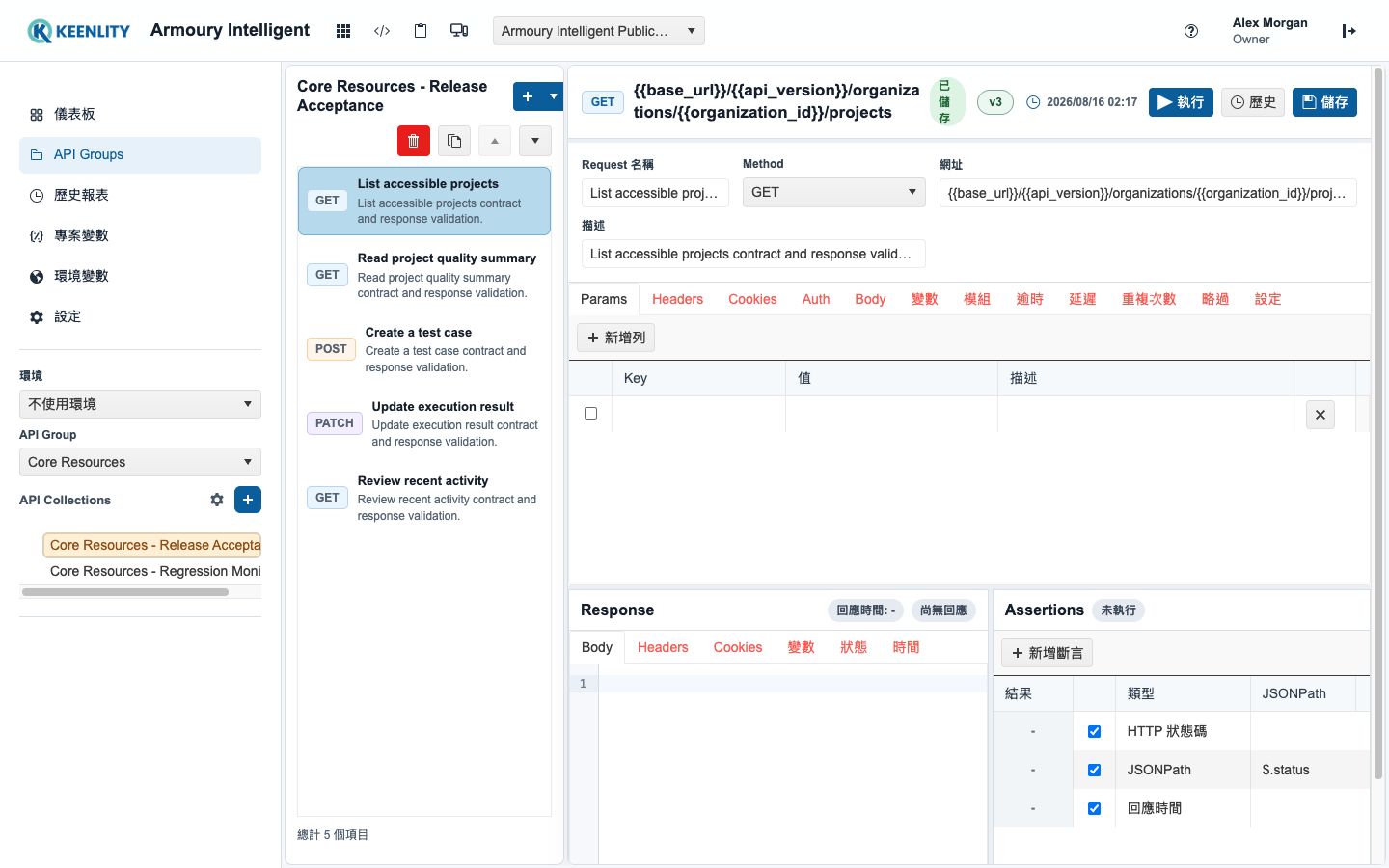Switch to the Headers request tab
The height and width of the screenshot is (868, 1389).
[677, 299]
